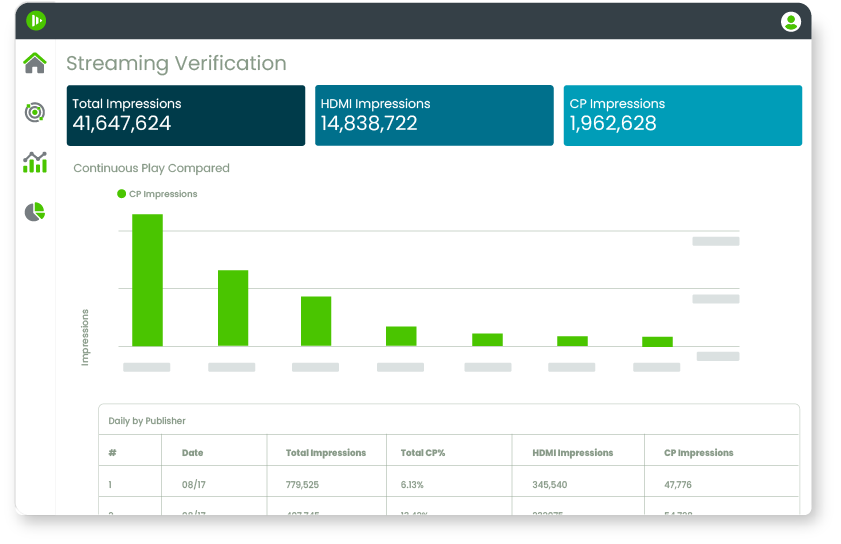This screenshot has width=841, height=544.
Task: Click the Streaming Verification page title
Action: [176, 64]
